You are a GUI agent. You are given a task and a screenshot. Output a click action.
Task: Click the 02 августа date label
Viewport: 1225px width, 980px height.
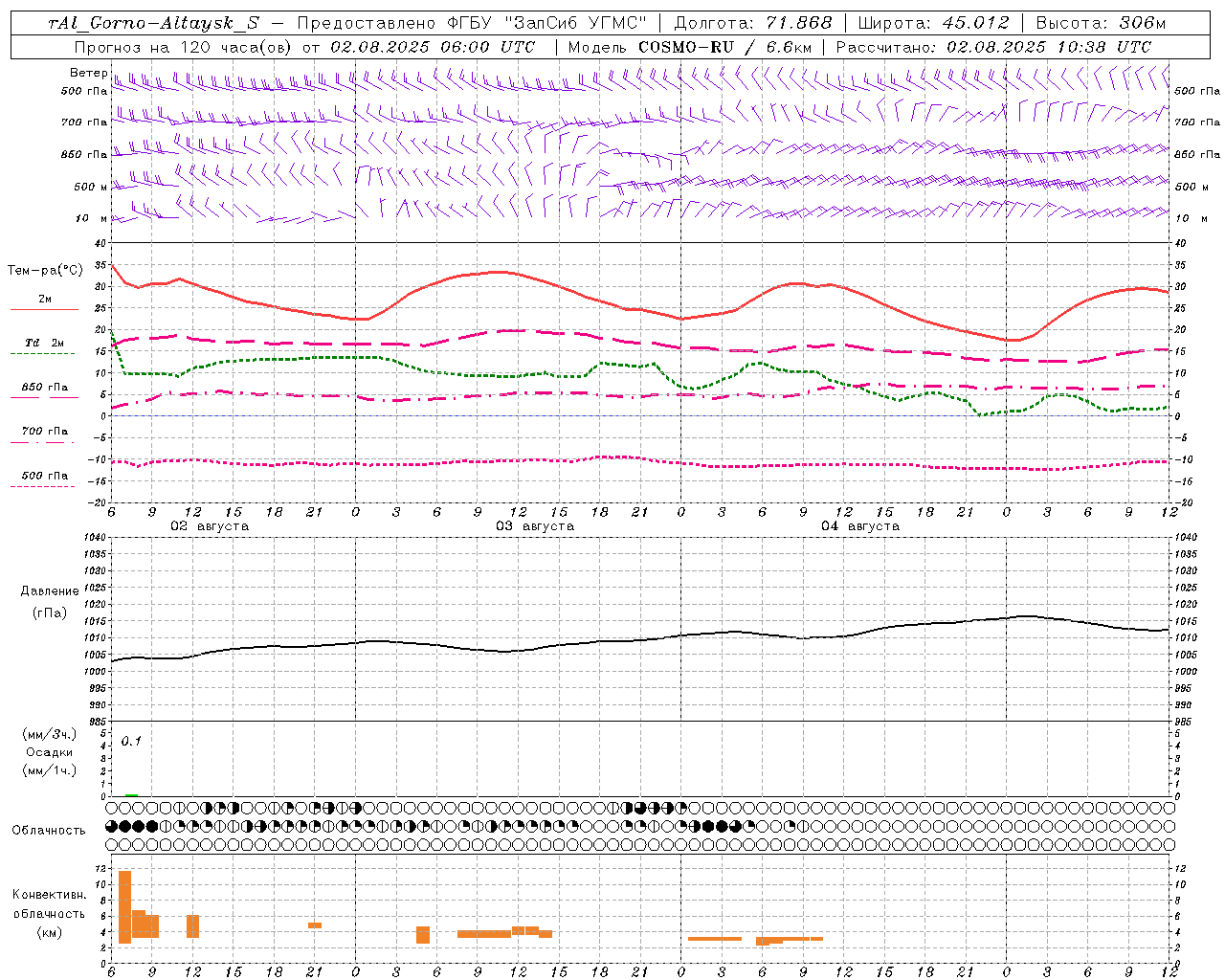210,526
